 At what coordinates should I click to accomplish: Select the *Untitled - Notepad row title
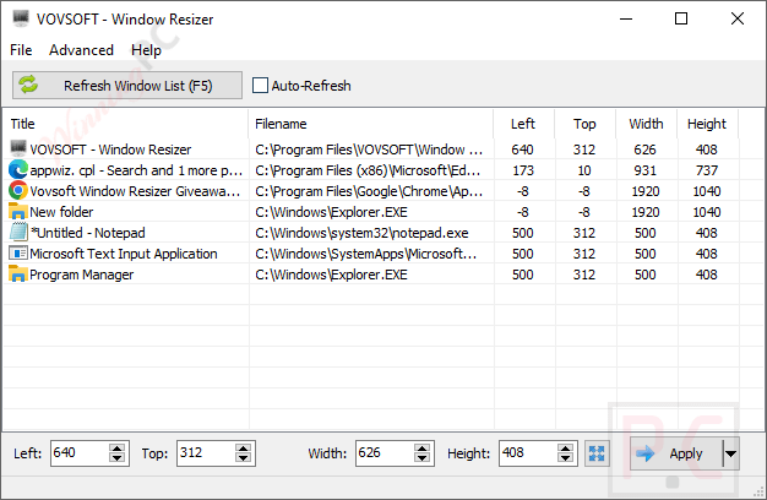(x=88, y=233)
